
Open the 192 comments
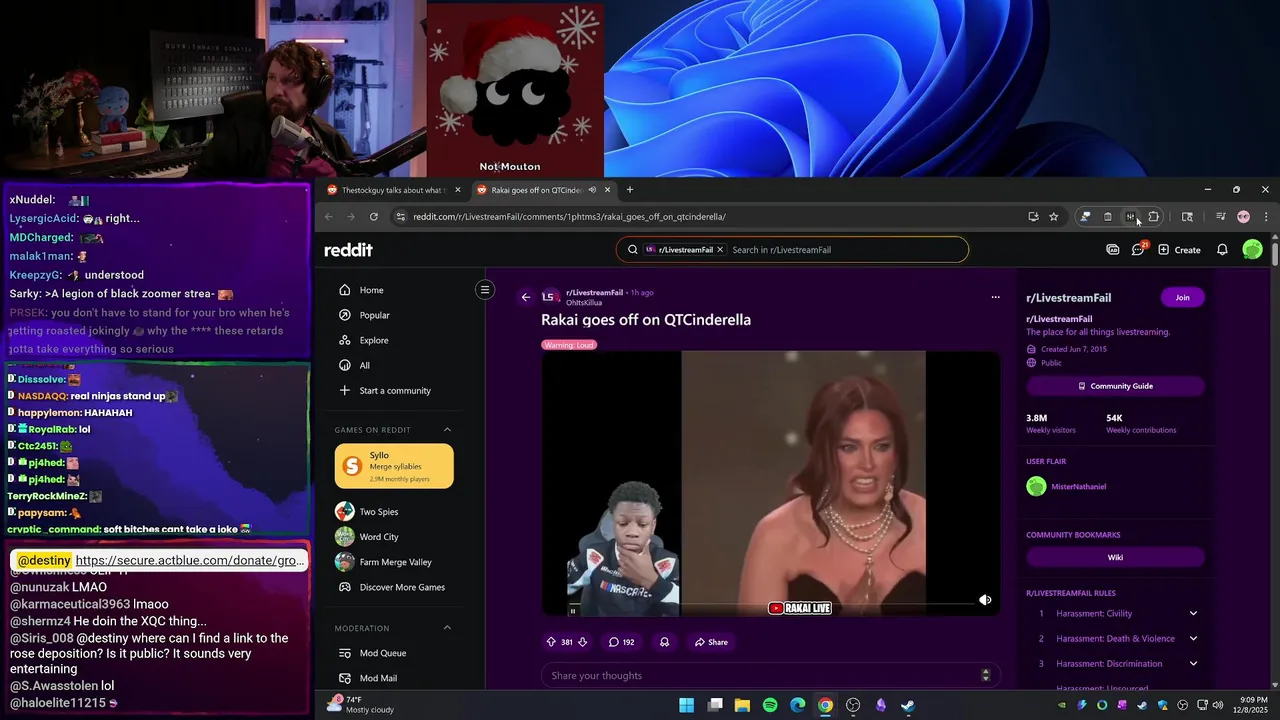click(x=621, y=642)
